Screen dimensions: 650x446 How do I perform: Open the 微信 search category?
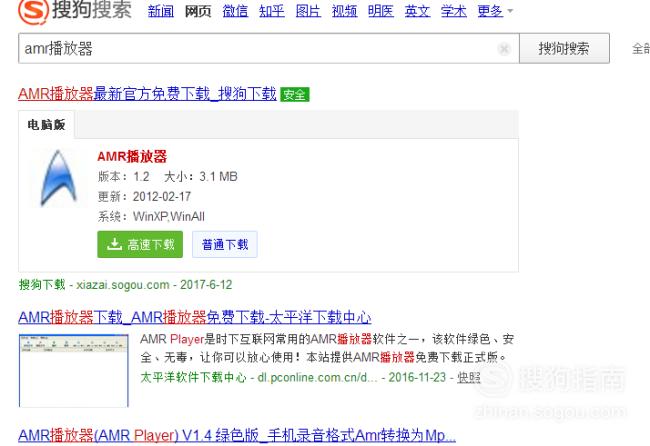coord(235,11)
